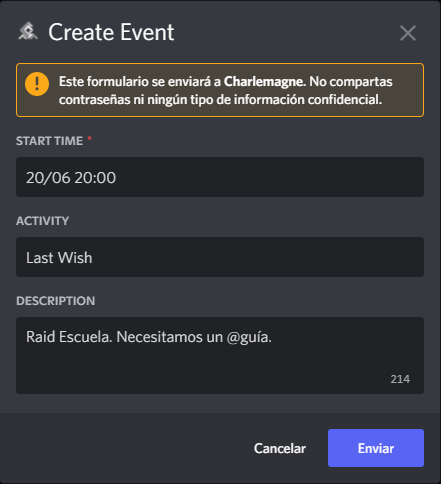Image resolution: width=441 pixels, height=484 pixels.
Task: Close the Create Event dialog with X
Action: [x=408, y=33]
